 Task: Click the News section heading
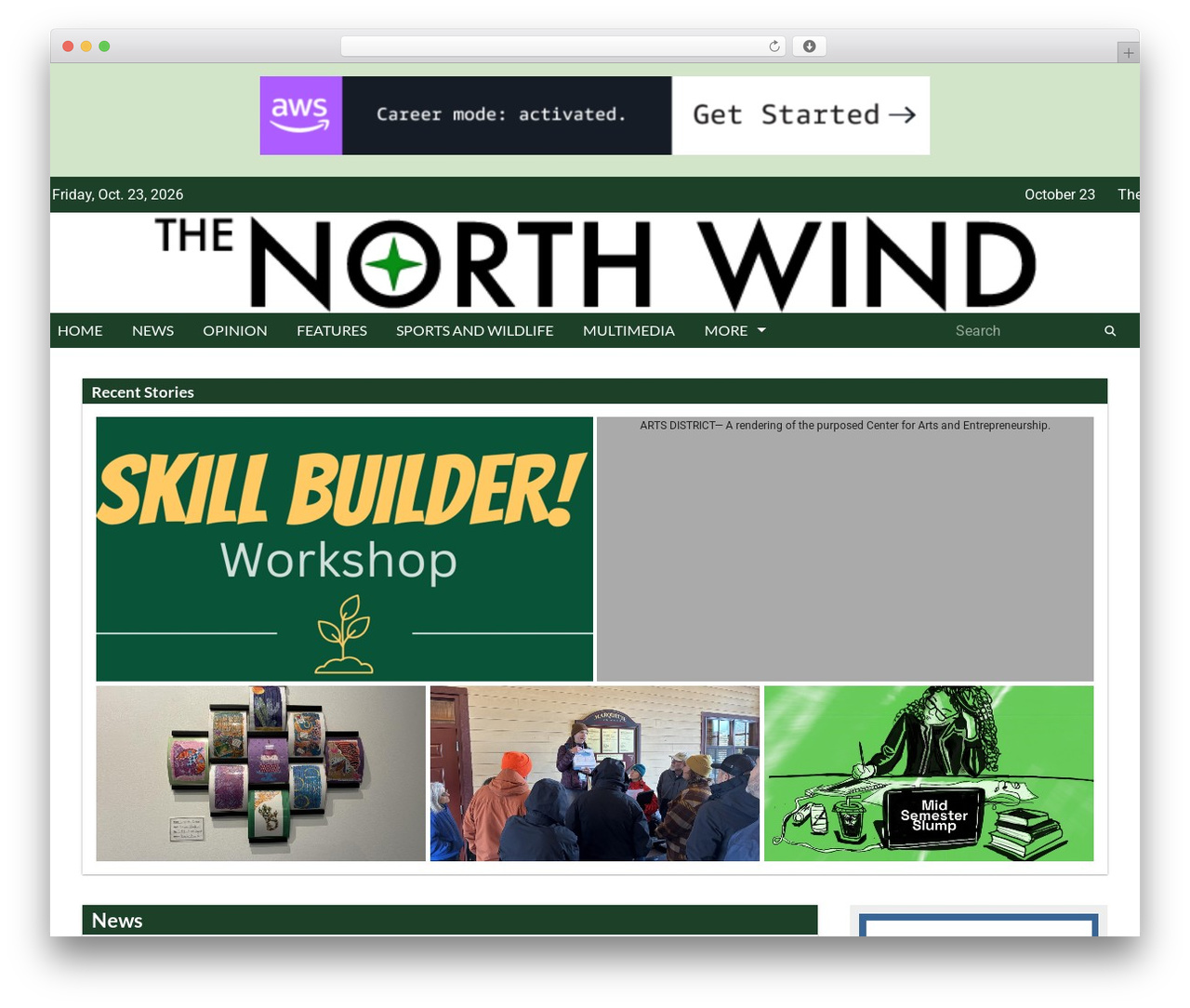pos(117,921)
